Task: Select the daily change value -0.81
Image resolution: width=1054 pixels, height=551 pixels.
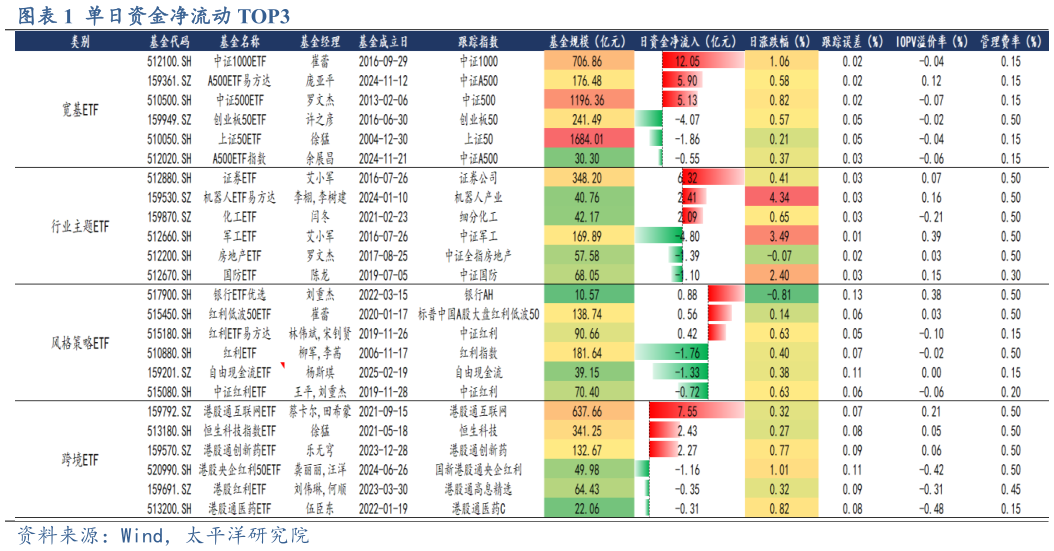Action: point(780,295)
